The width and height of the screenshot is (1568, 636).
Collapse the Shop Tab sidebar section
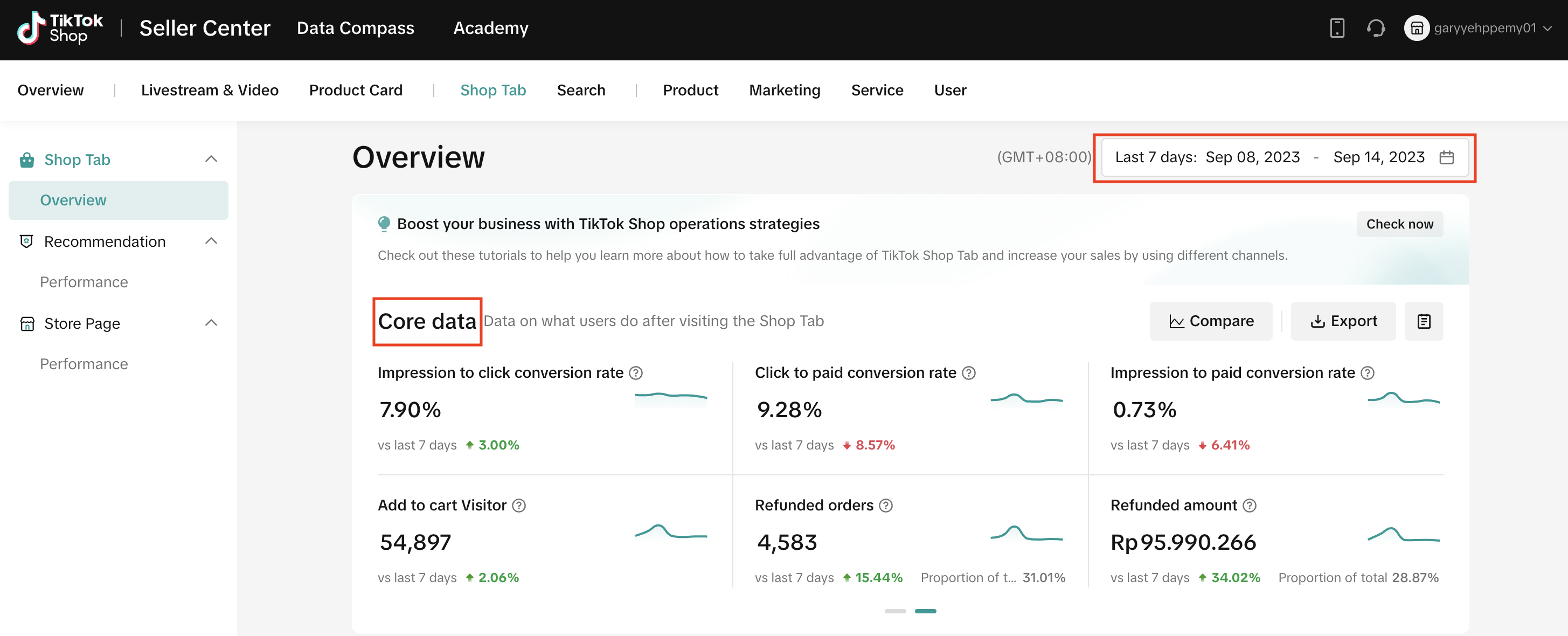(211, 159)
